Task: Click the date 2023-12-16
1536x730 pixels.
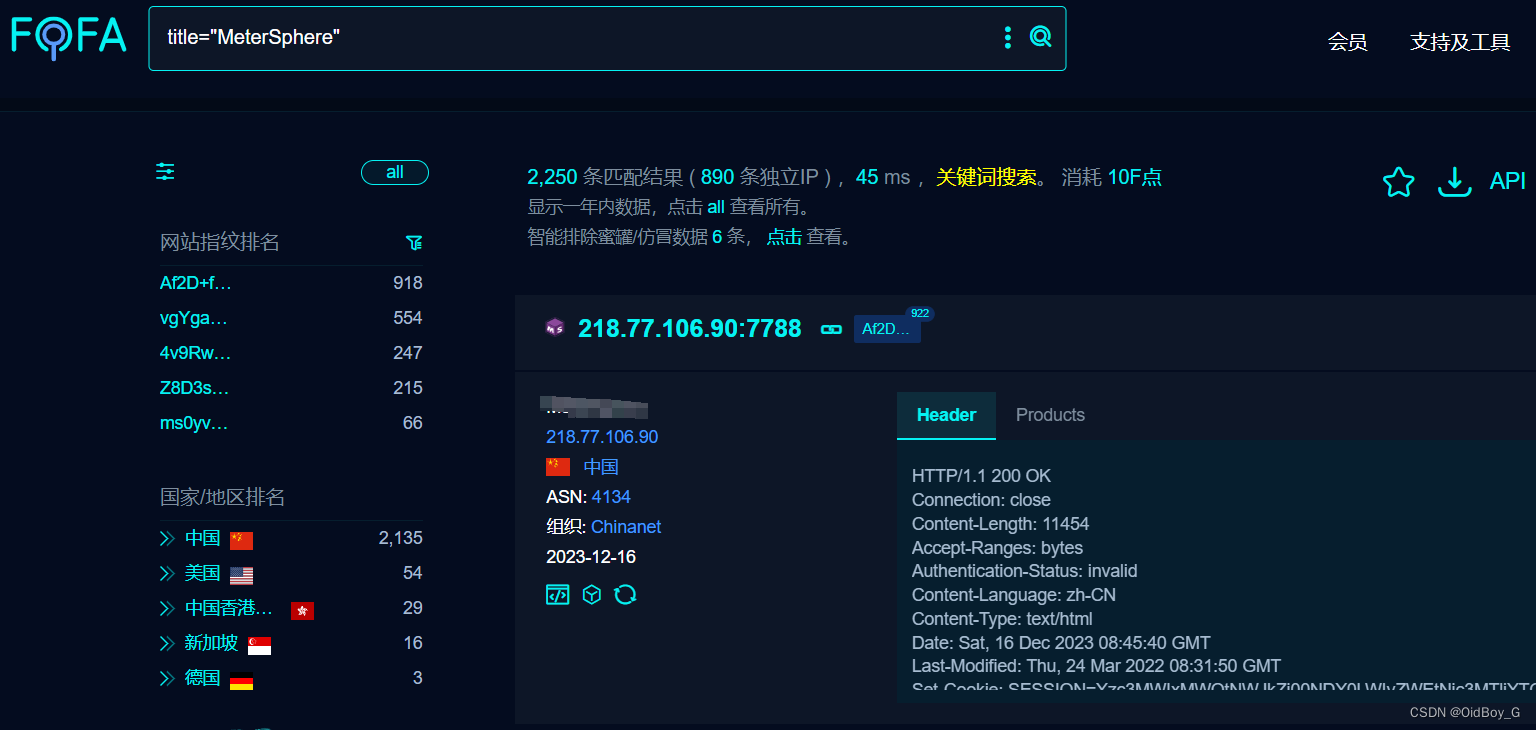Action: click(591, 557)
